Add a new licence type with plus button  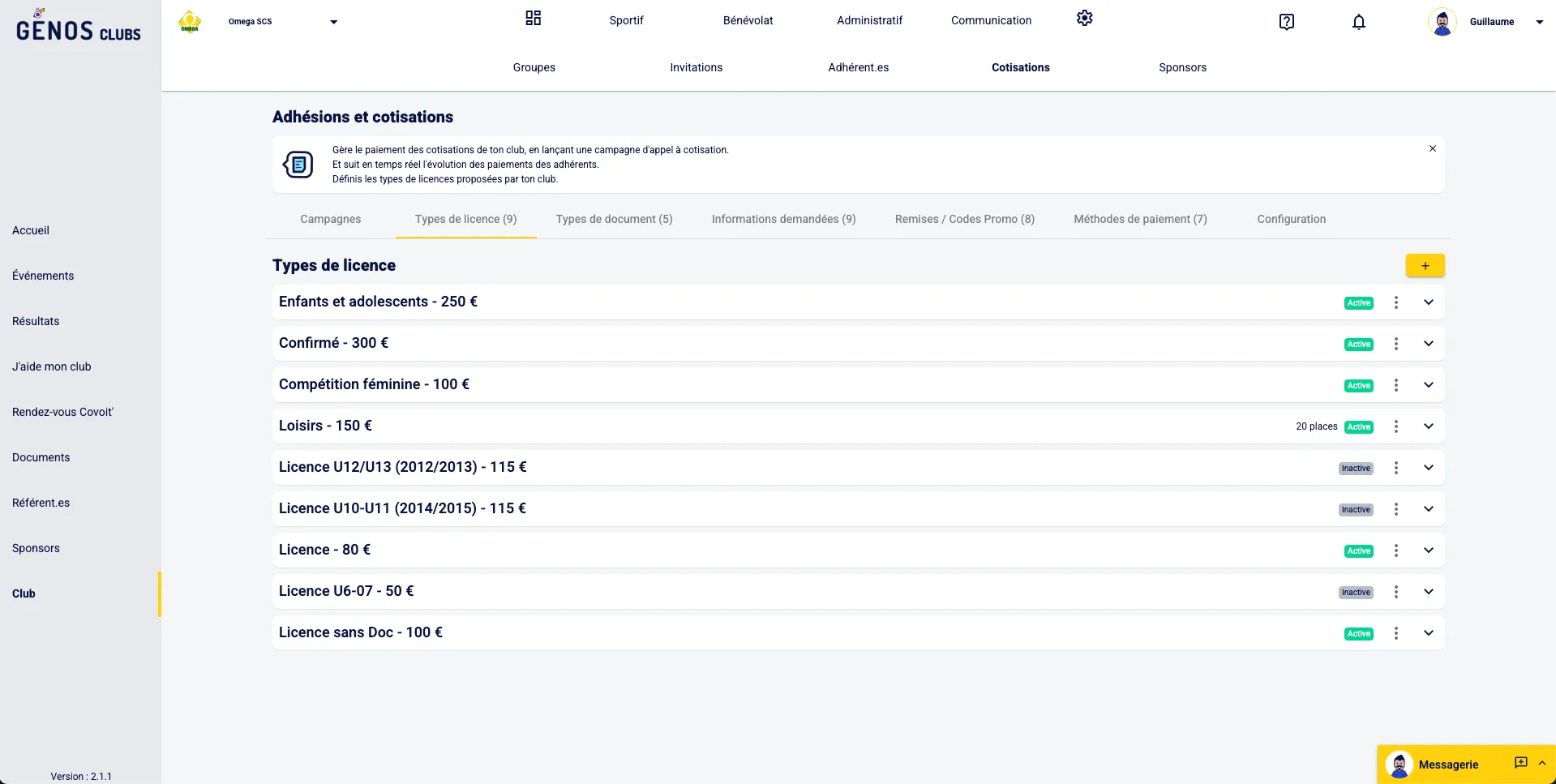pos(1425,266)
